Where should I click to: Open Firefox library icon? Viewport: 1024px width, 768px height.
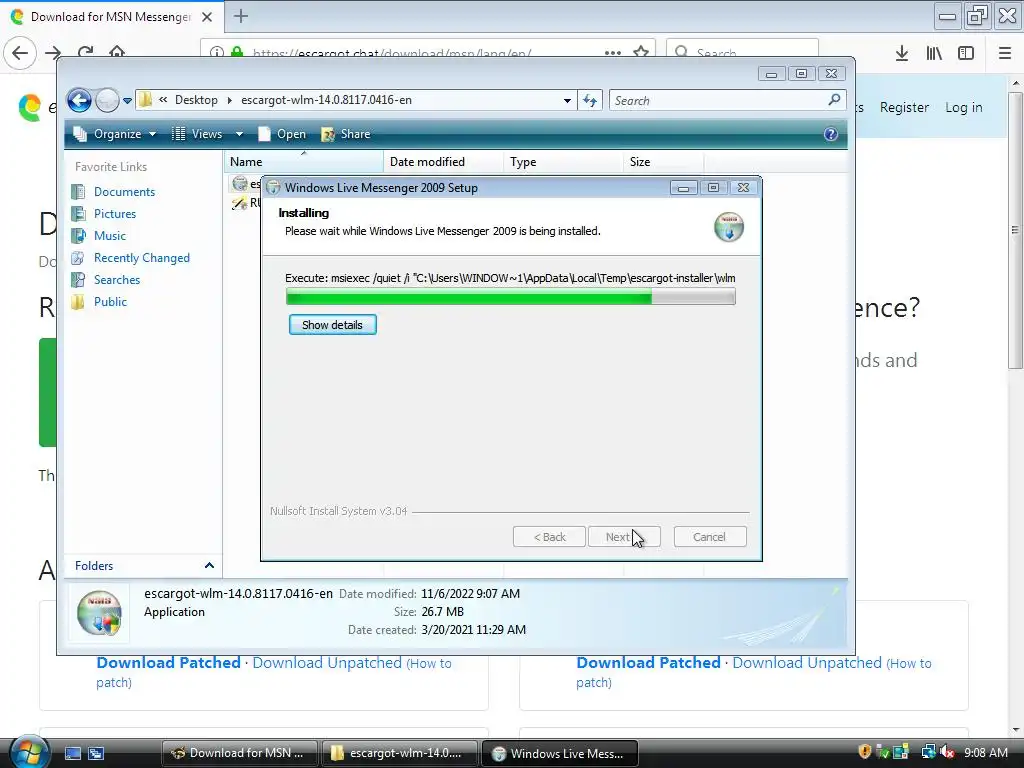point(934,53)
